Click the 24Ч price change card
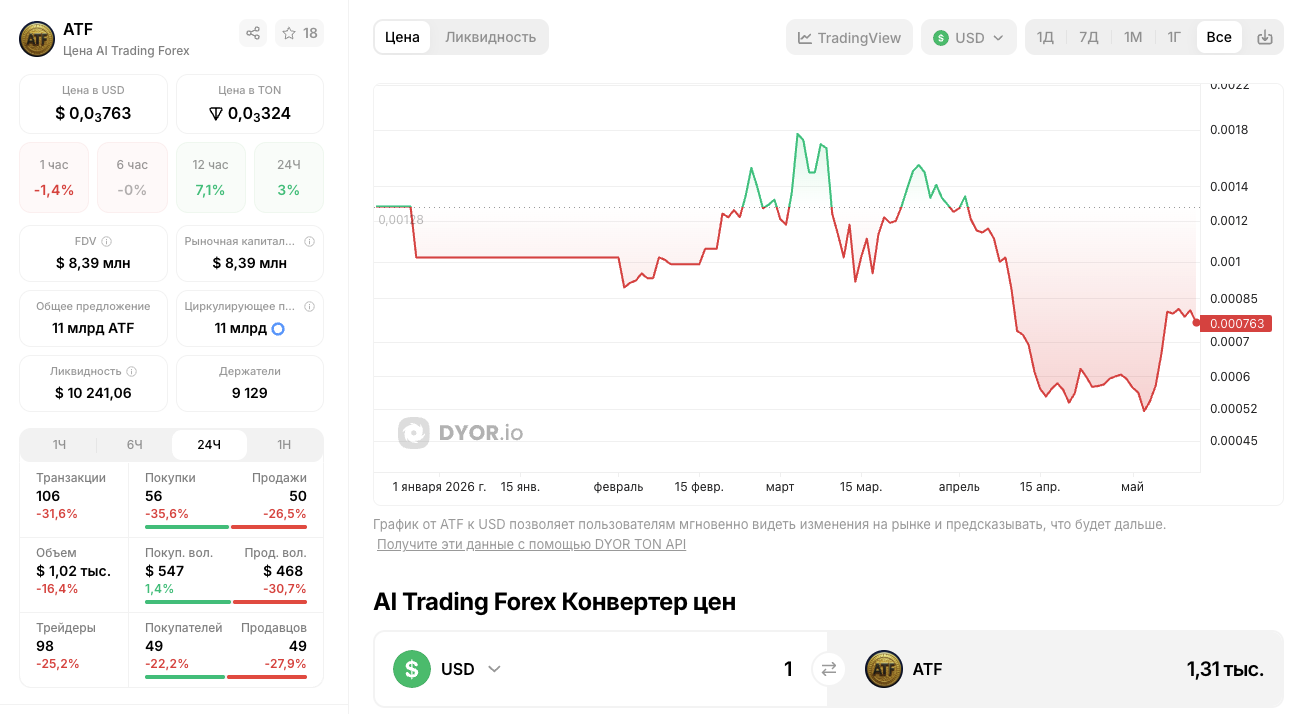The height and width of the screenshot is (714, 1301). [289, 177]
